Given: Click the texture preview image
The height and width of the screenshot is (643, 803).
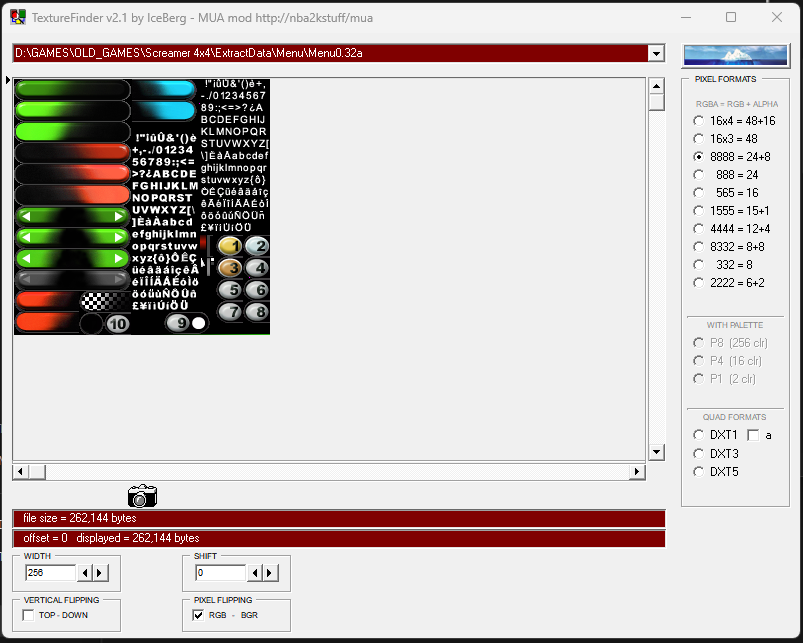Looking at the screenshot, I should coord(141,206).
